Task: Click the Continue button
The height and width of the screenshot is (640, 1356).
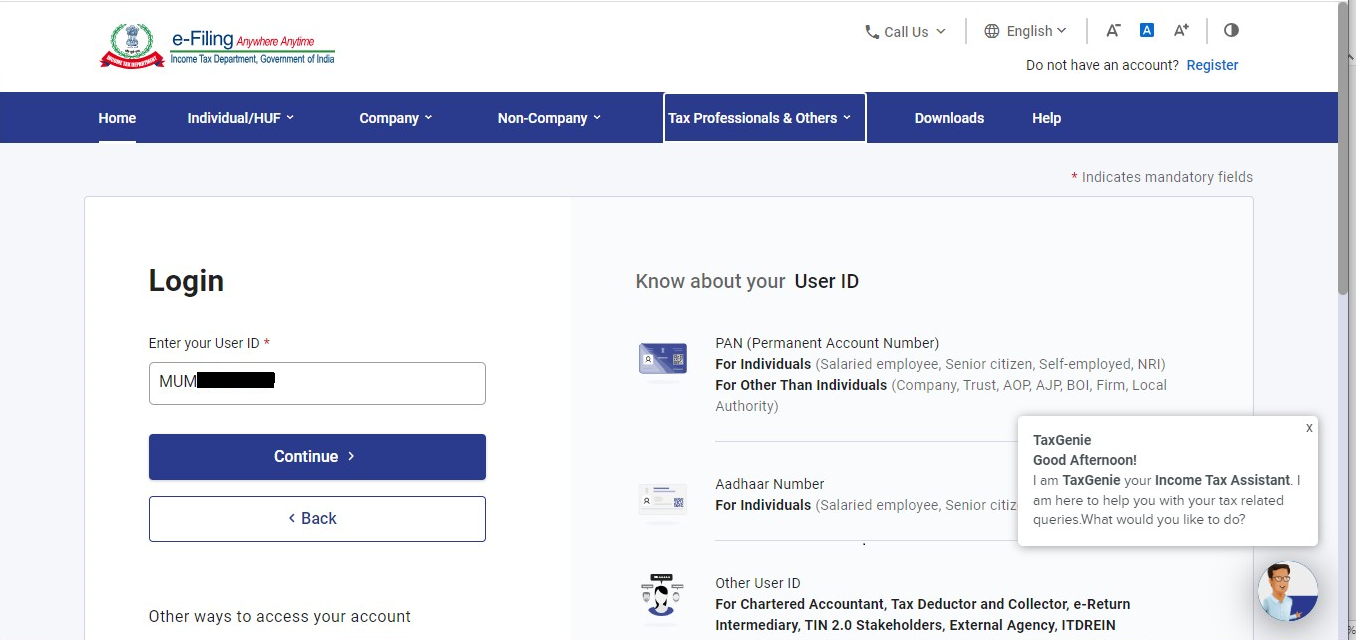Action: coord(316,456)
